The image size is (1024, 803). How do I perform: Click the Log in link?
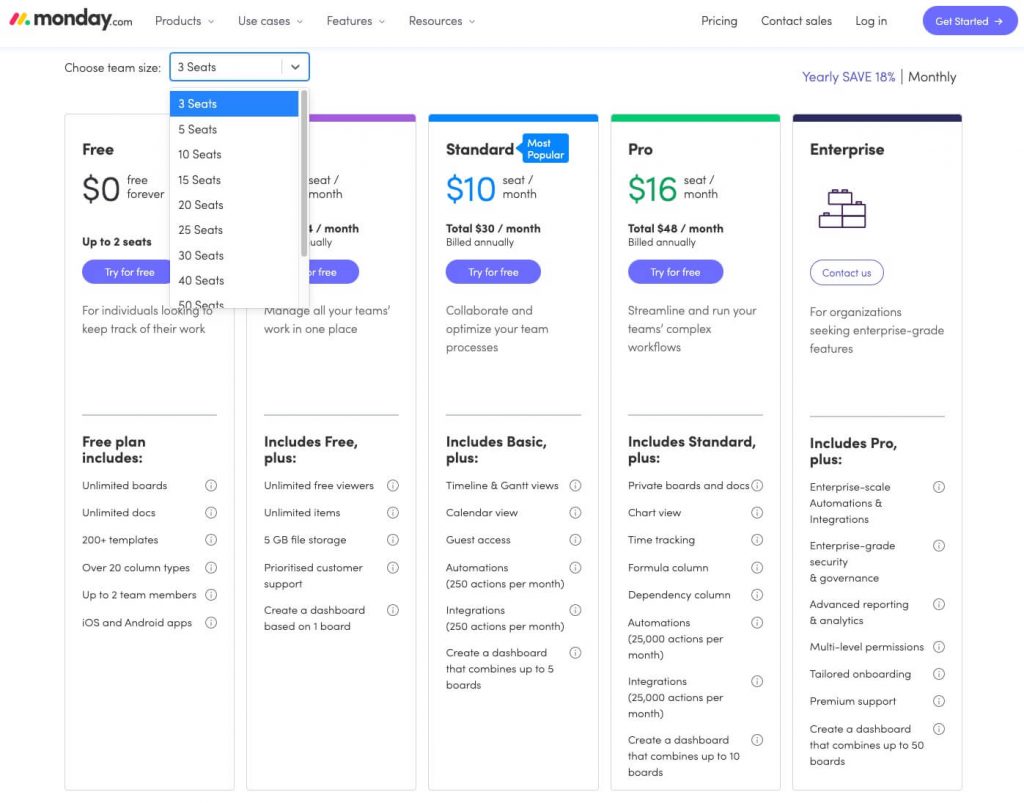(x=871, y=21)
